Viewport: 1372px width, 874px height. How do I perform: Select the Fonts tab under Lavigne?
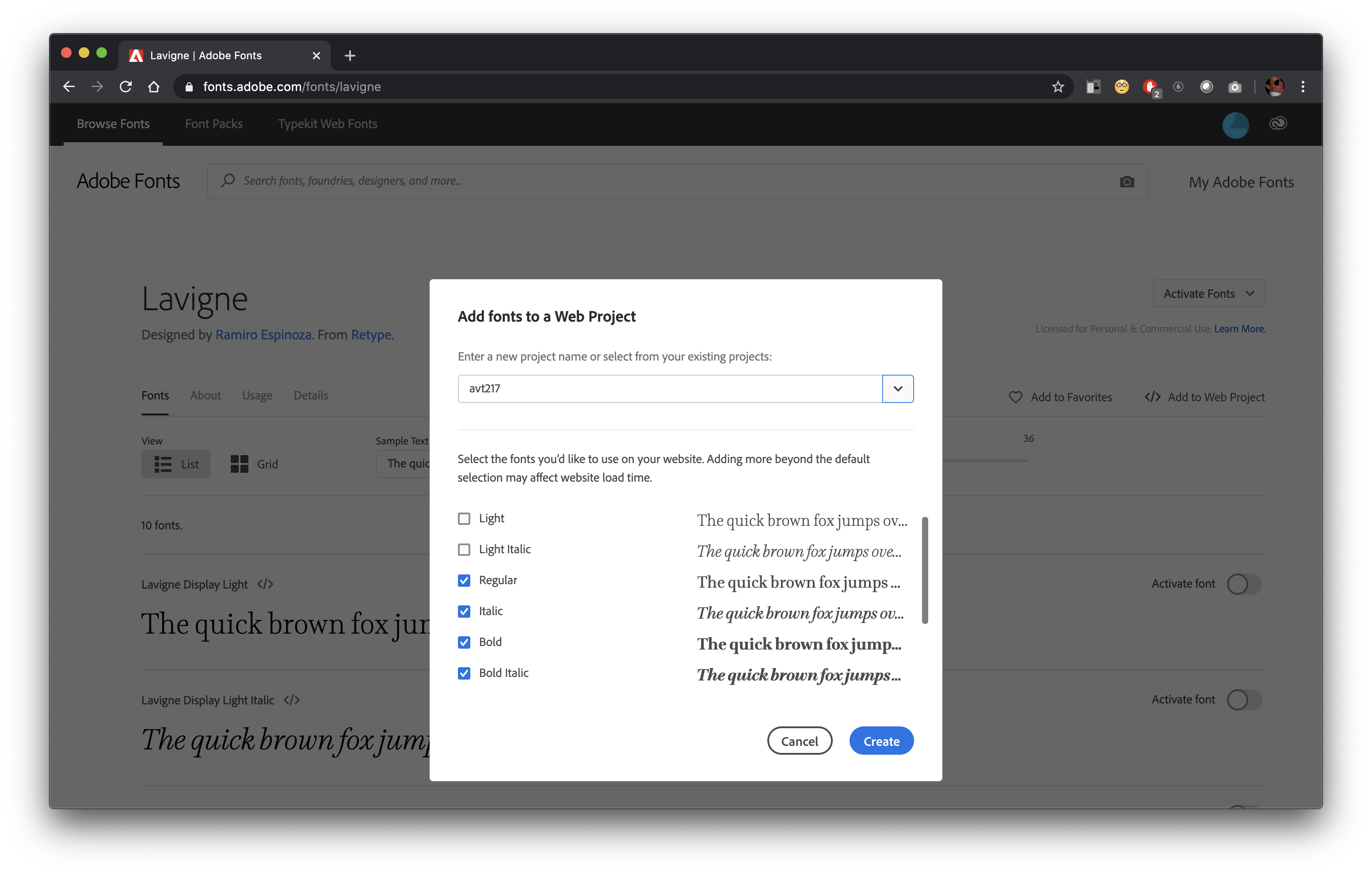155,395
